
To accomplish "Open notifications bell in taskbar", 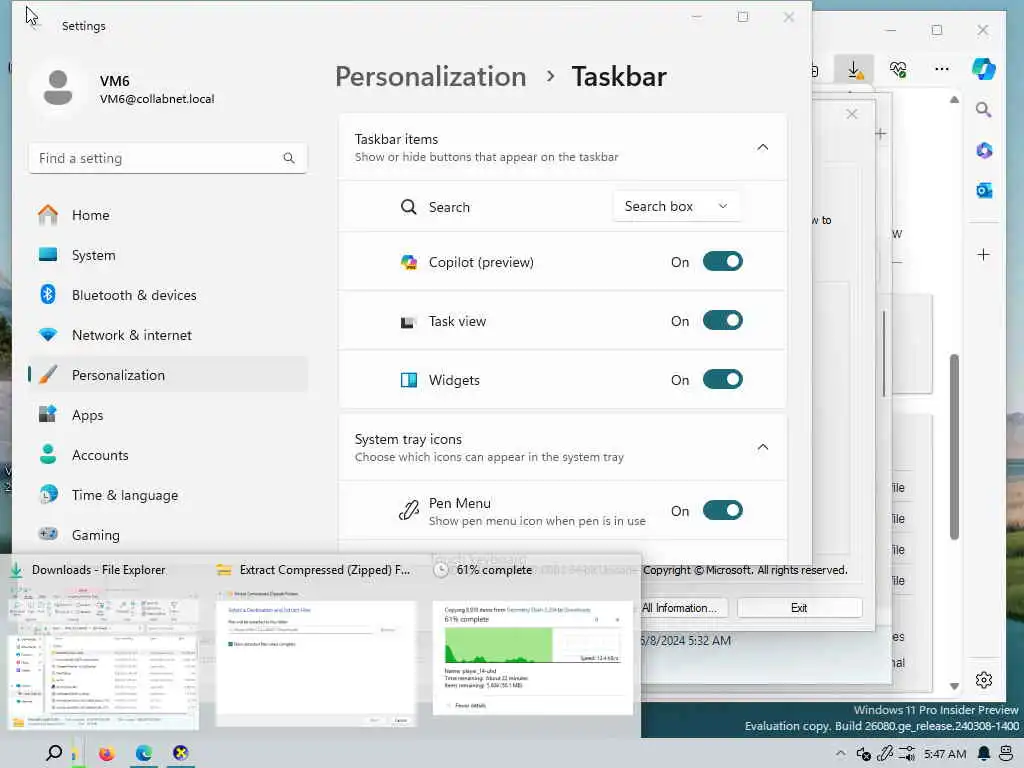I will pos(984,754).
